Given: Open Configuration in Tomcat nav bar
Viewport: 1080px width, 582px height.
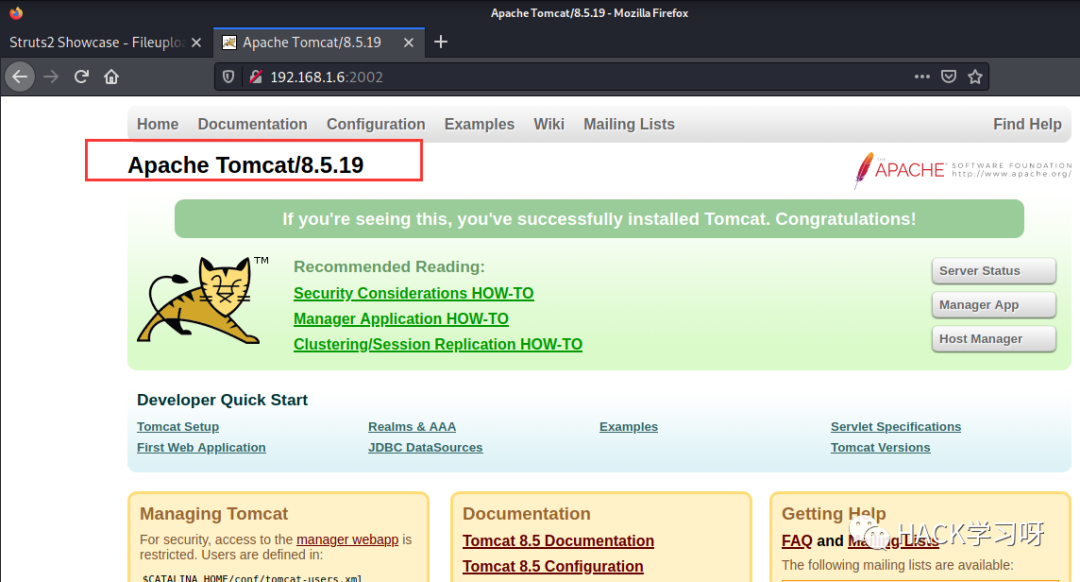Looking at the screenshot, I should 375,124.
